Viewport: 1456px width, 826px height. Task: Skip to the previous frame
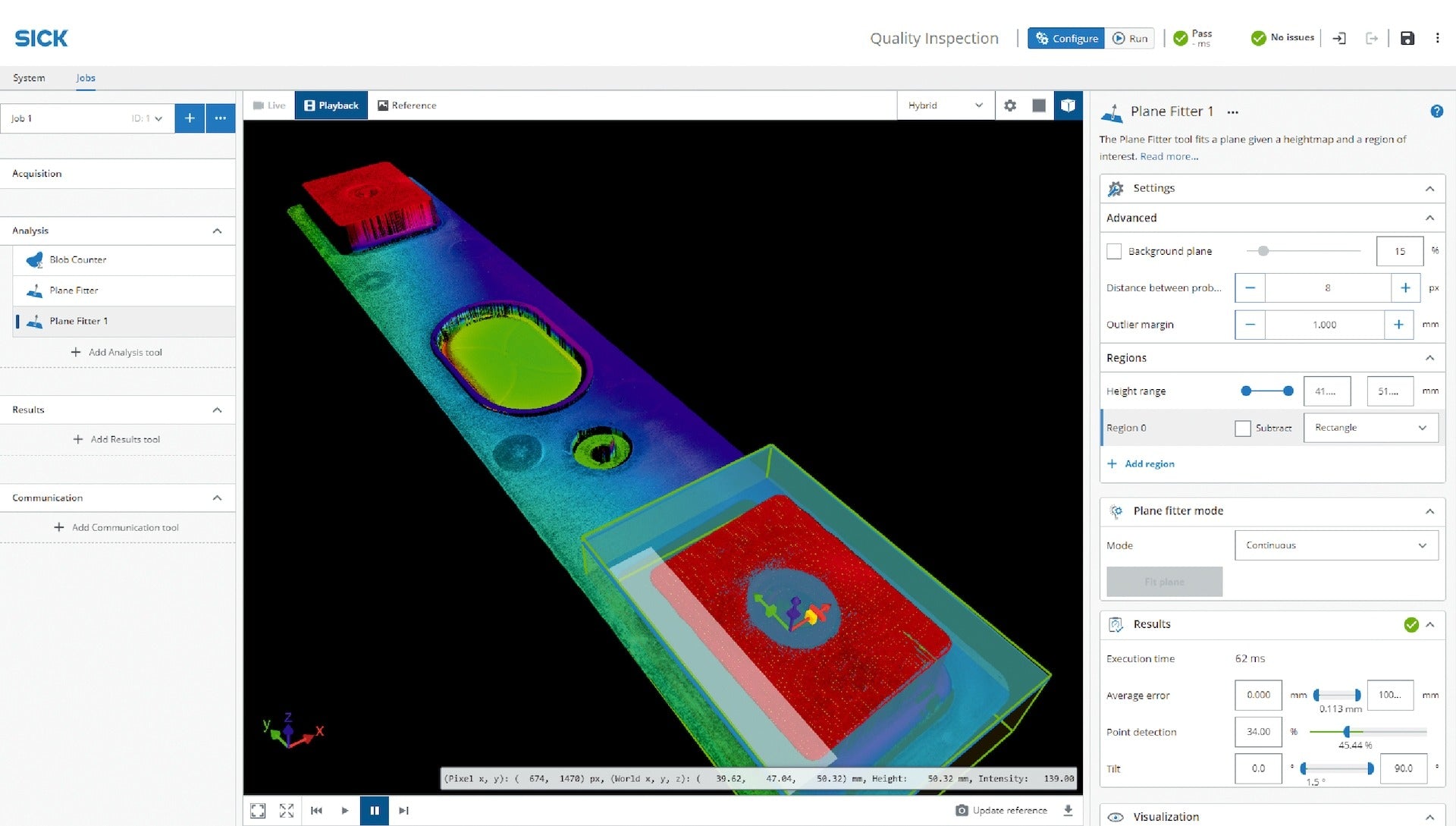pos(316,810)
